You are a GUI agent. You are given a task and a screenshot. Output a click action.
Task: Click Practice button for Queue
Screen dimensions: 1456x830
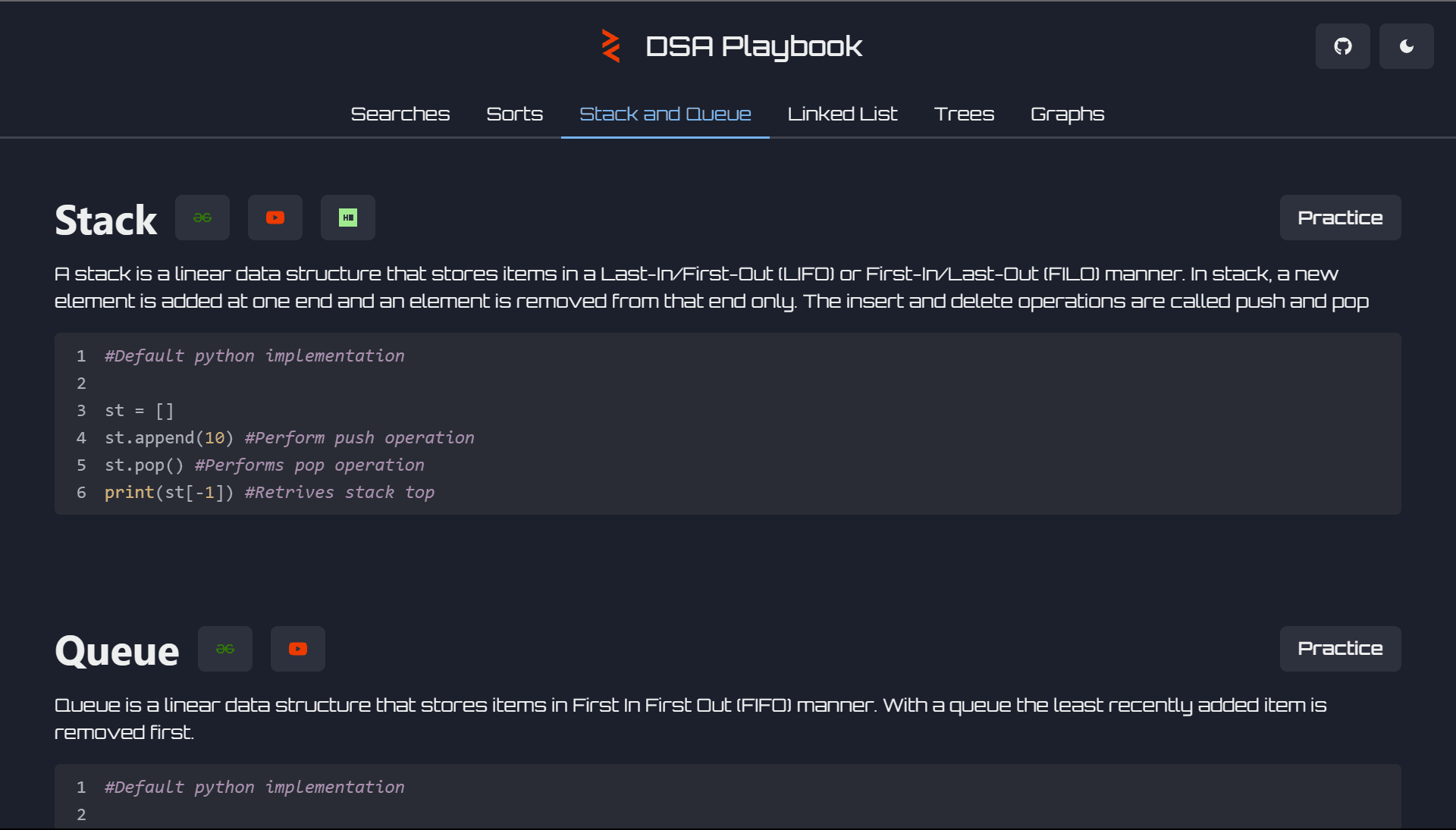(x=1340, y=649)
